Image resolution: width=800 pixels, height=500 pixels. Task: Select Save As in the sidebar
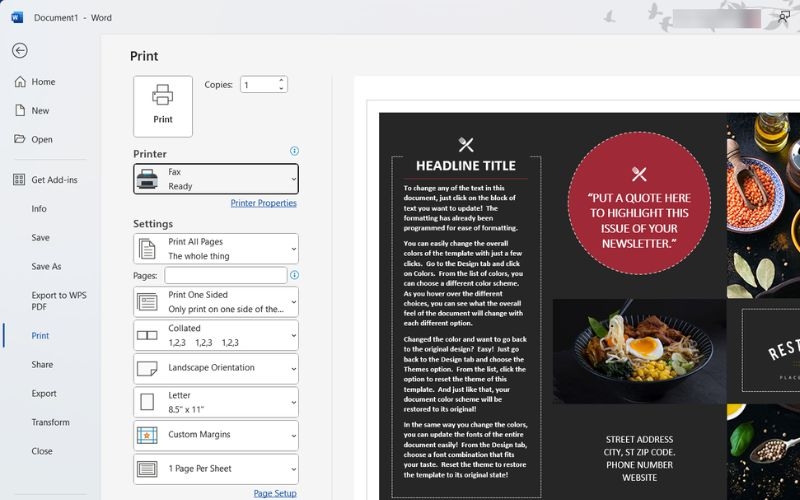click(x=46, y=266)
